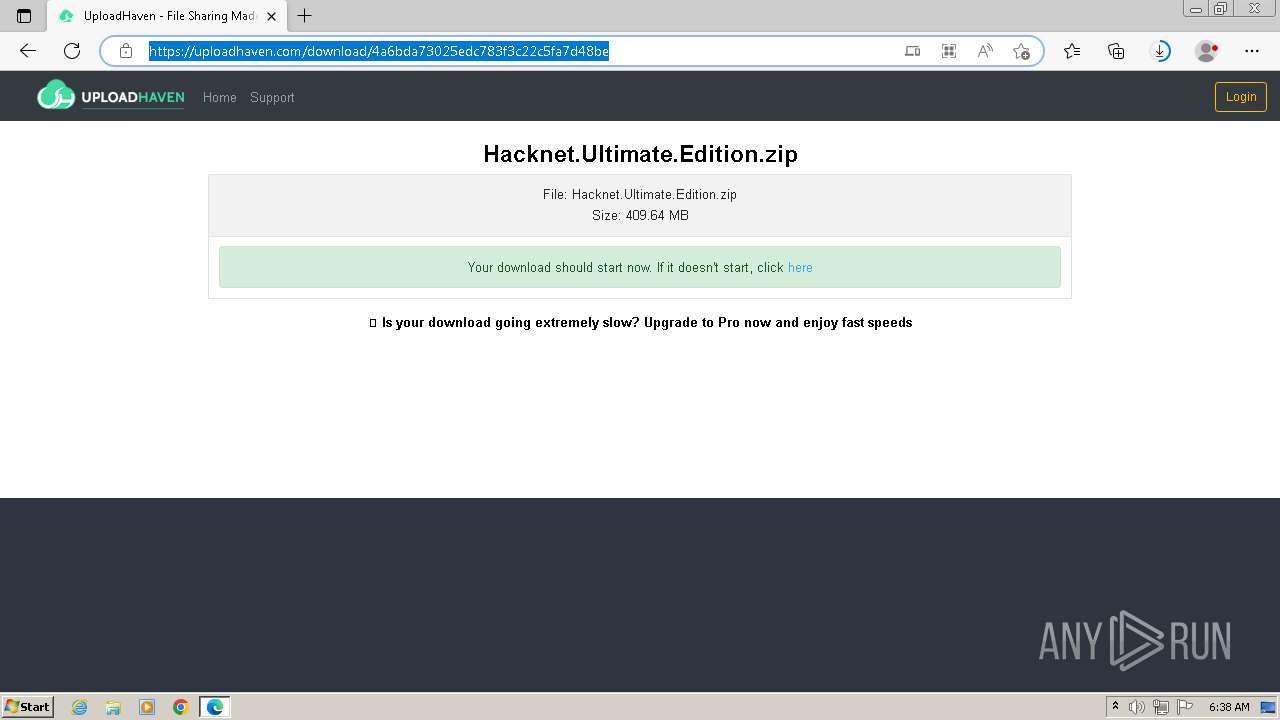This screenshot has height=720, width=1280.
Task: Click 'File: Hacknet.Ultimate.Edition.zip' text
Action: 640,194
